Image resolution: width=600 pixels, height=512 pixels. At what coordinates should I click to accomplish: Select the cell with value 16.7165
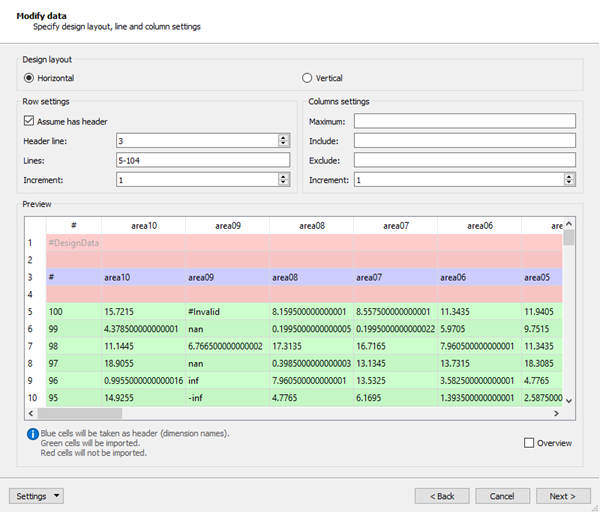tap(396, 346)
